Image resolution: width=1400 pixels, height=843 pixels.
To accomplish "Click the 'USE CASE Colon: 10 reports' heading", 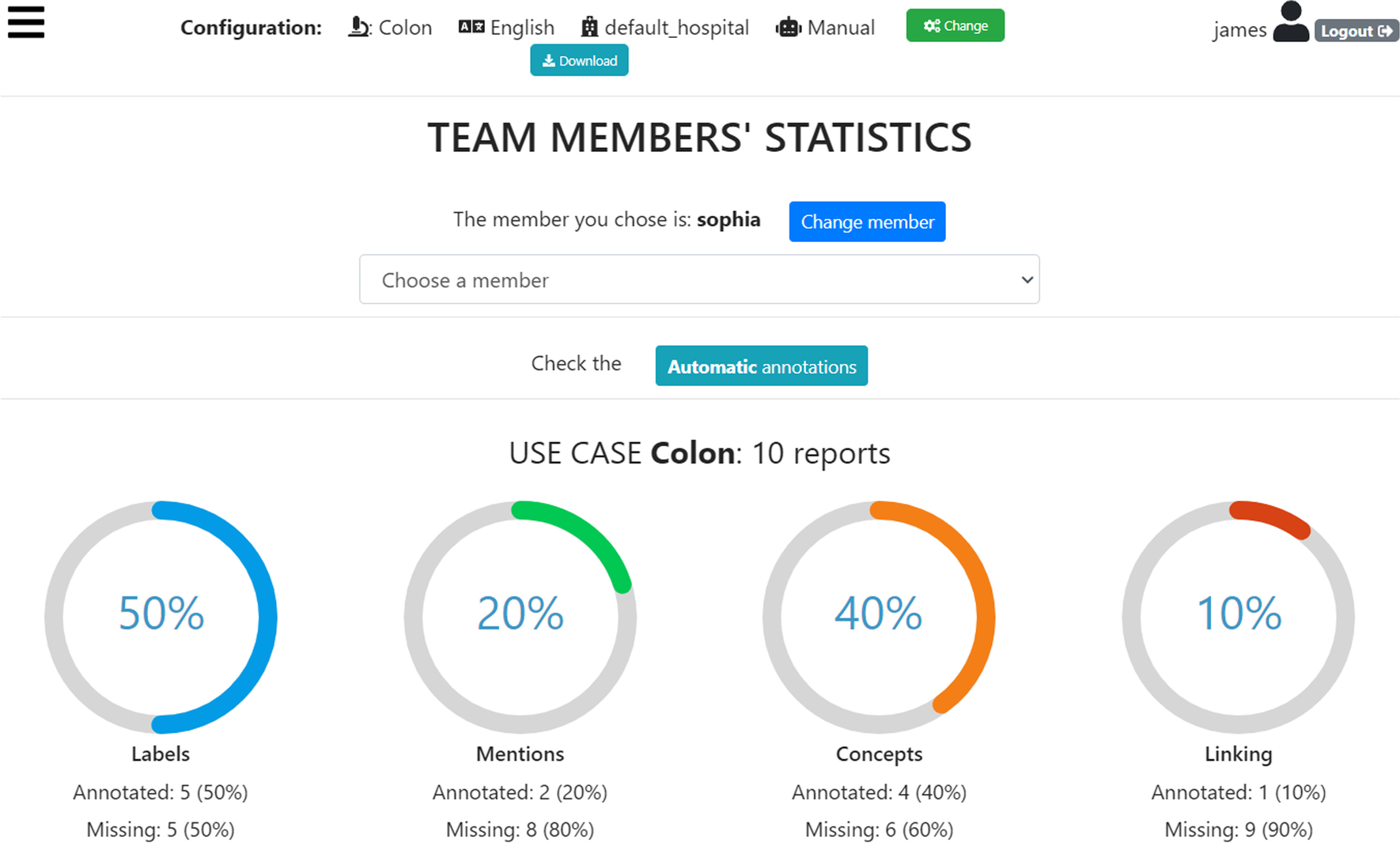I will click(x=699, y=453).
